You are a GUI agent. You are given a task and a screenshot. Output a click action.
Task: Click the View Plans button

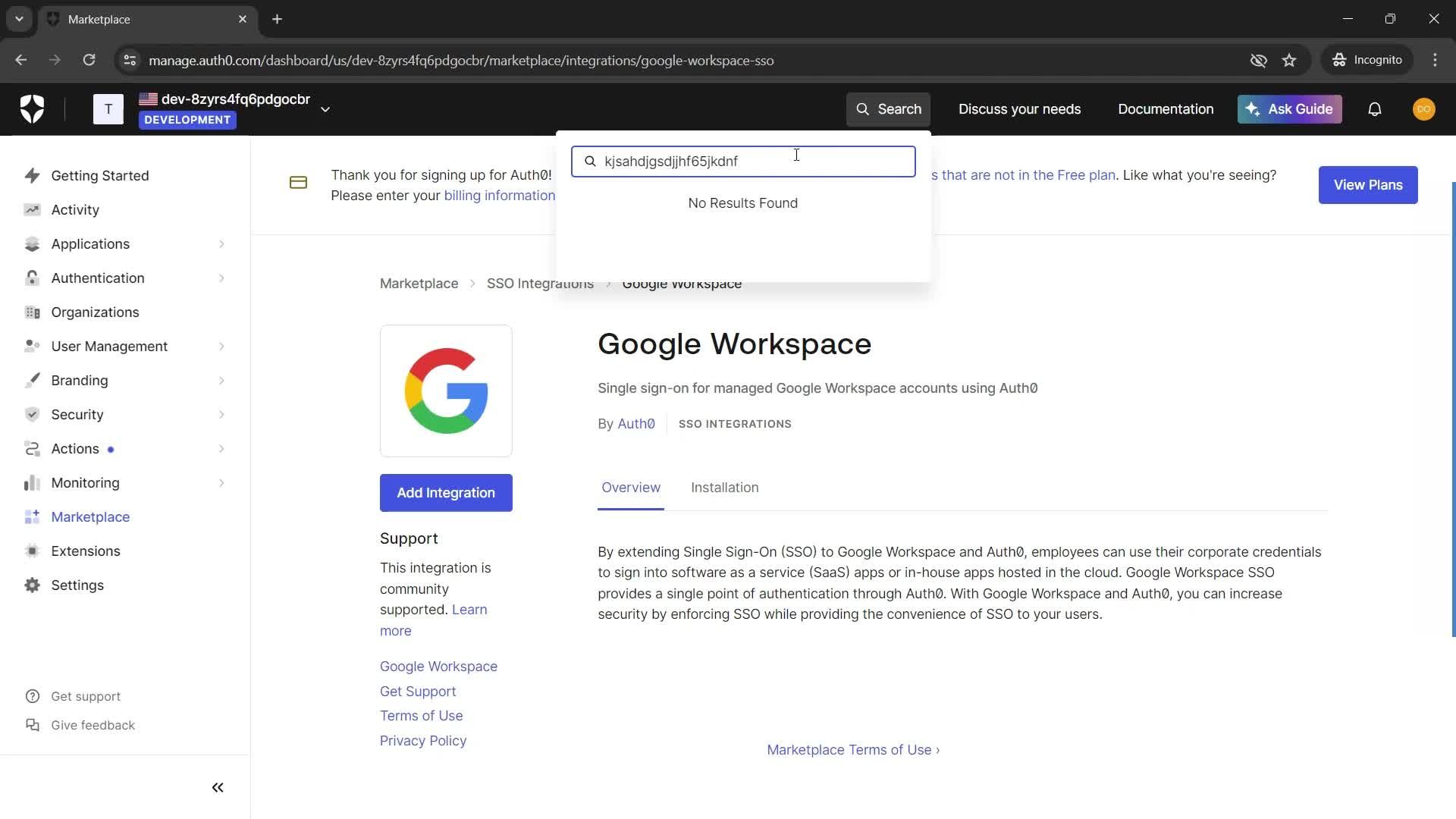[1368, 185]
